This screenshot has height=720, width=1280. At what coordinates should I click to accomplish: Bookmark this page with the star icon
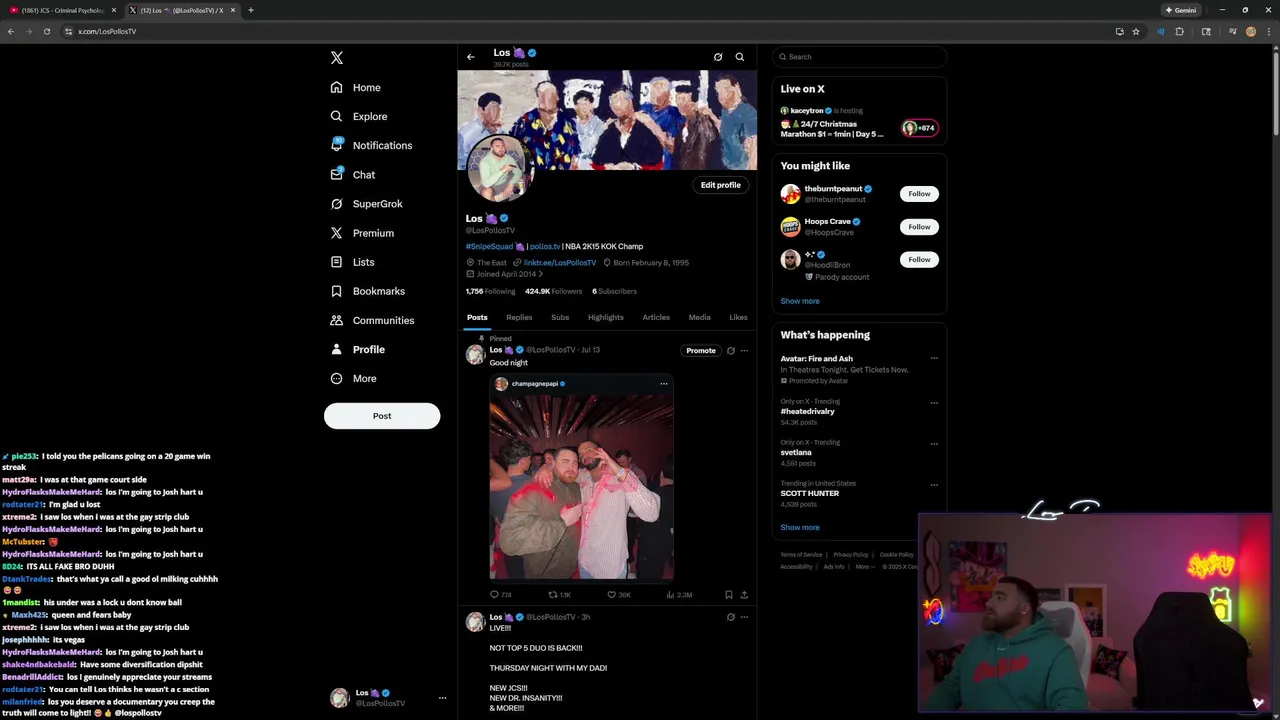tap(1136, 31)
